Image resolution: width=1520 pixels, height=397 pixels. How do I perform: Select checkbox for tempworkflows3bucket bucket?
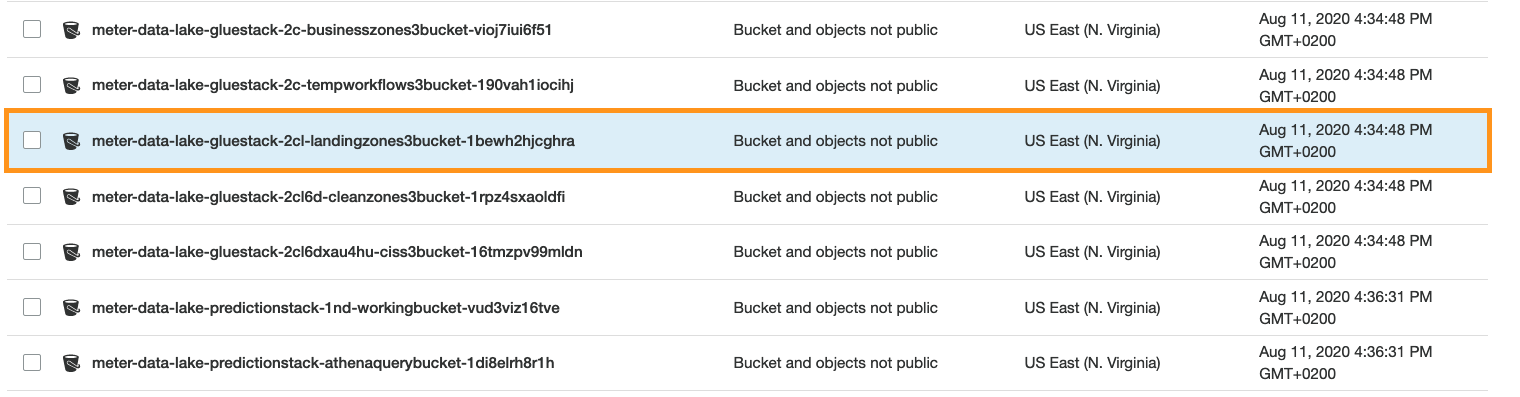[32, 85]
